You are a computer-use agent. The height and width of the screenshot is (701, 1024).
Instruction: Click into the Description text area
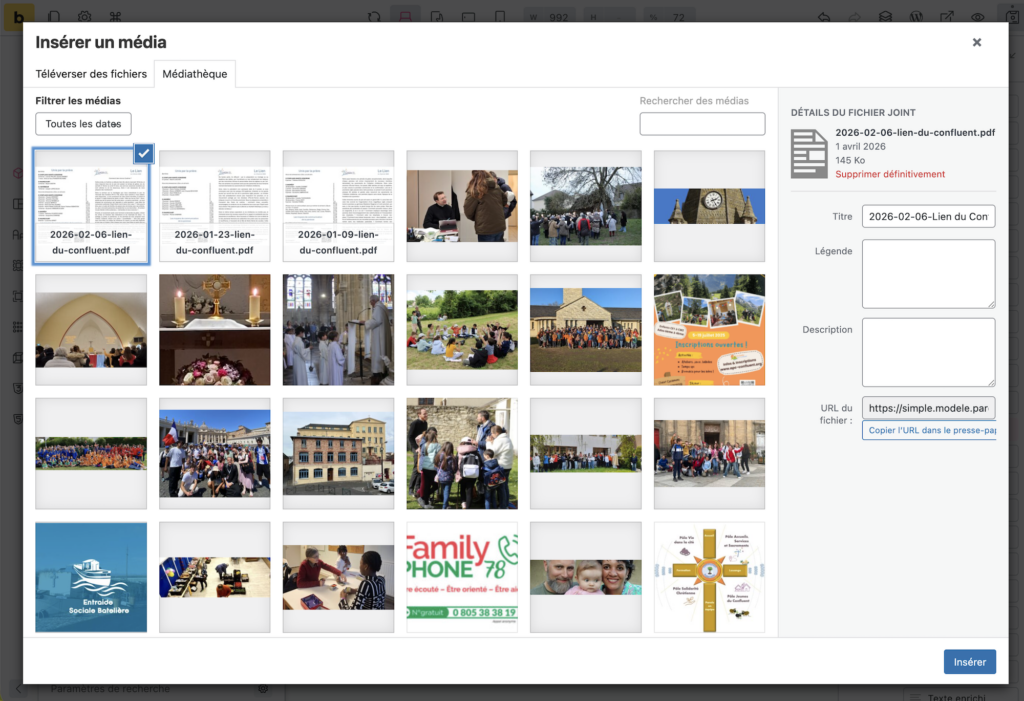coord(928,352)
